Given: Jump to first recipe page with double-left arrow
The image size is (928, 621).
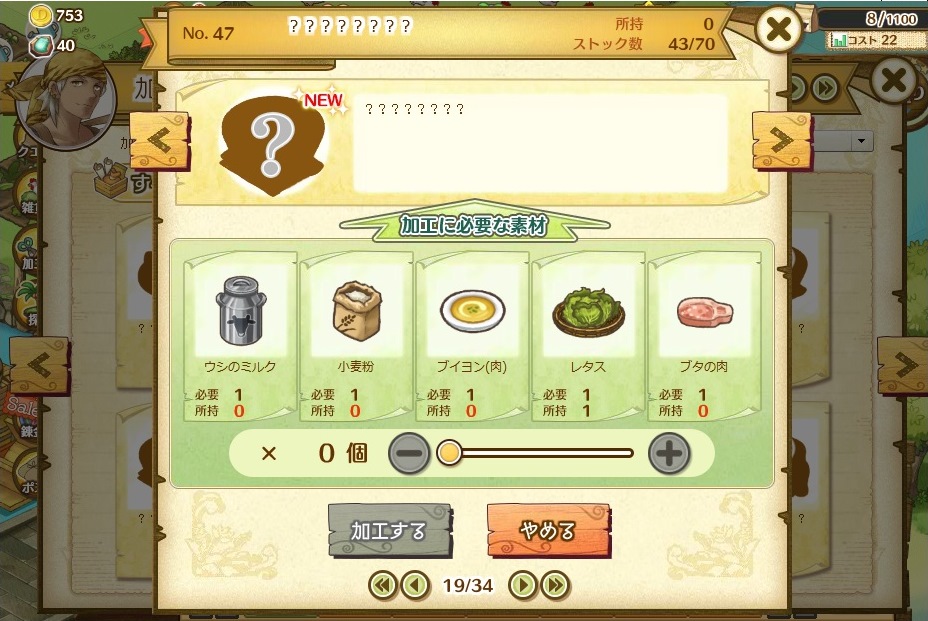Looking at the screenshot, I should pos(382,585).
